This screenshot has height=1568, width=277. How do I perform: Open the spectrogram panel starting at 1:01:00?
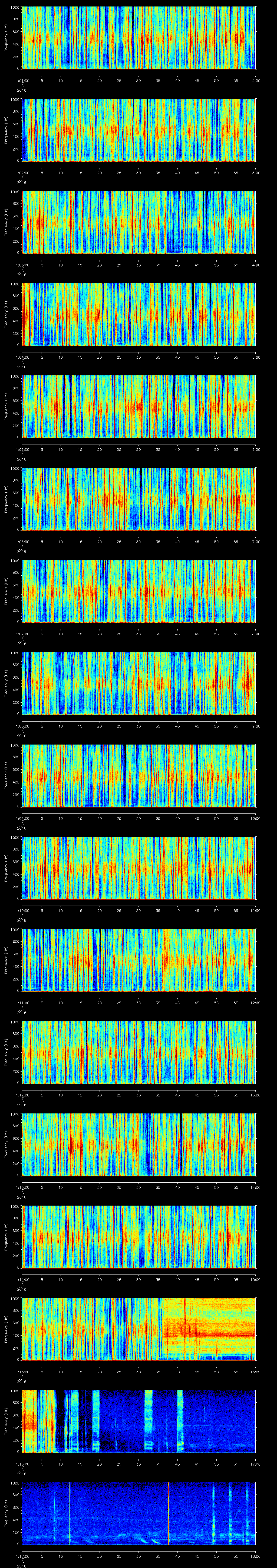coord(138,38)
